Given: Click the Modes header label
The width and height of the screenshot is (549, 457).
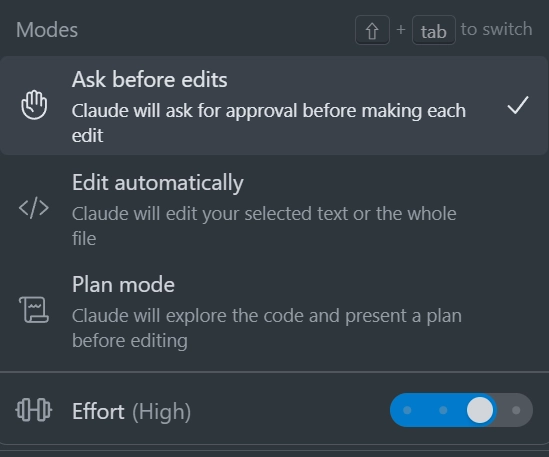Looking at the screenshot, I should (x=47, y=30).
